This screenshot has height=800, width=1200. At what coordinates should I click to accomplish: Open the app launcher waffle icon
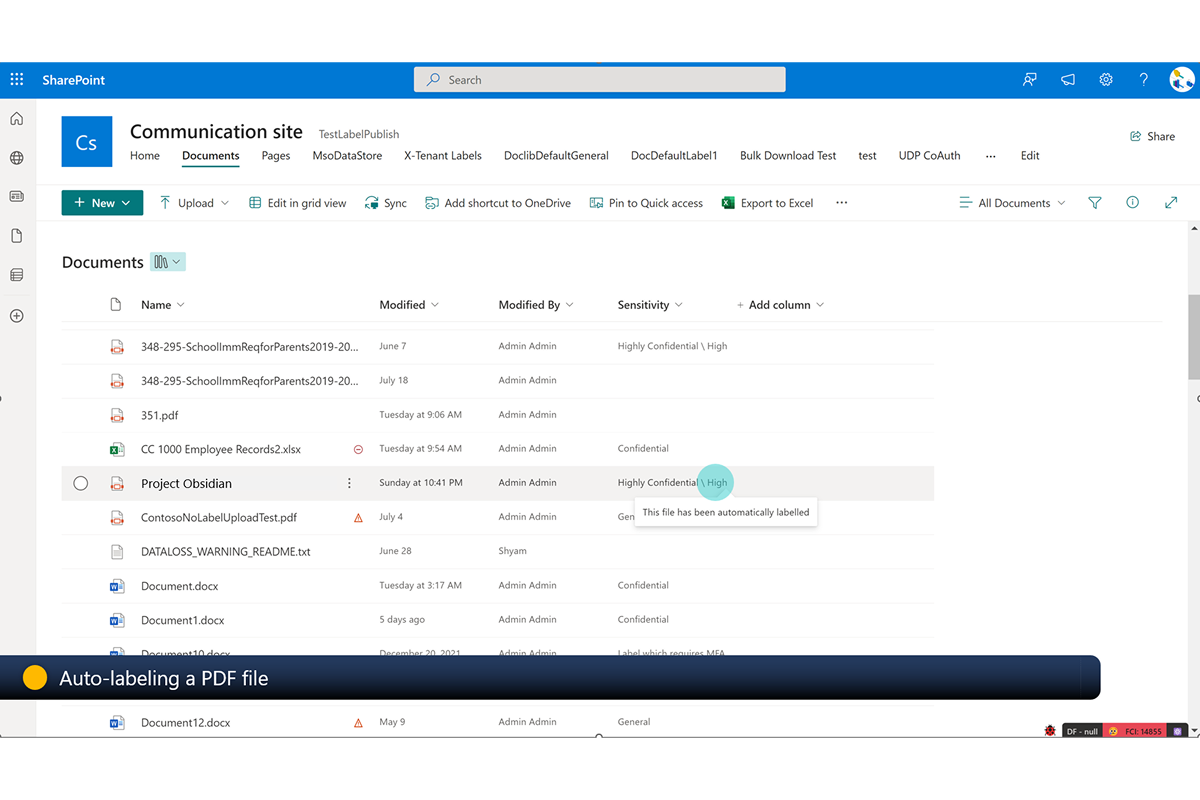click(17, 80)
